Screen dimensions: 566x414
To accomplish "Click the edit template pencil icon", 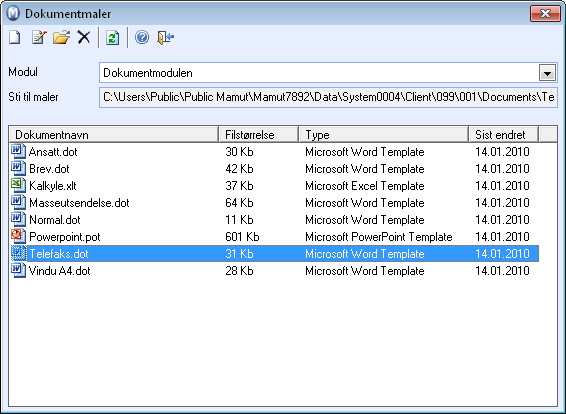I will coord(39,37).
